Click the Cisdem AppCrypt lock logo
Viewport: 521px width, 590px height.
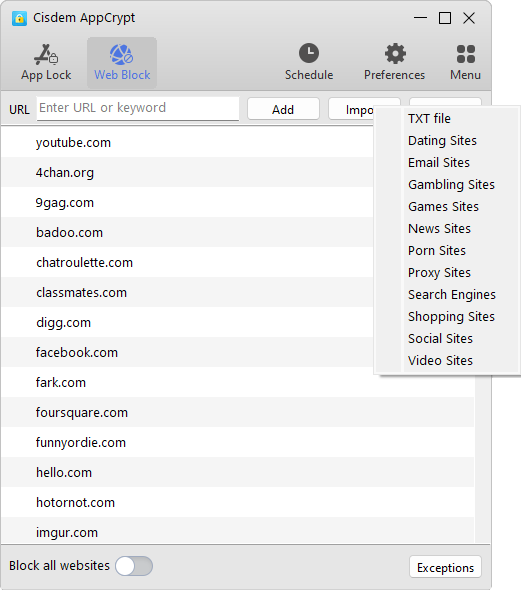click(19, 18)
